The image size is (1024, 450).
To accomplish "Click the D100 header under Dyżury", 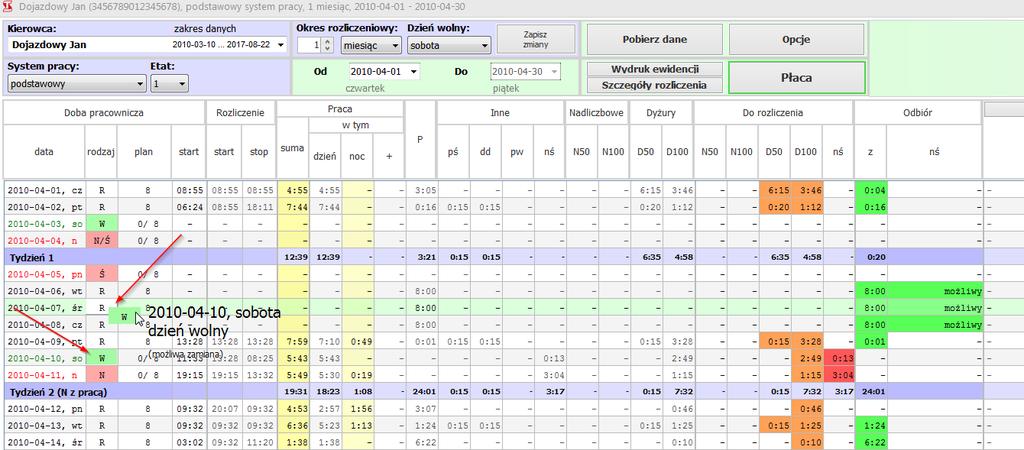I will pos(678,151).
